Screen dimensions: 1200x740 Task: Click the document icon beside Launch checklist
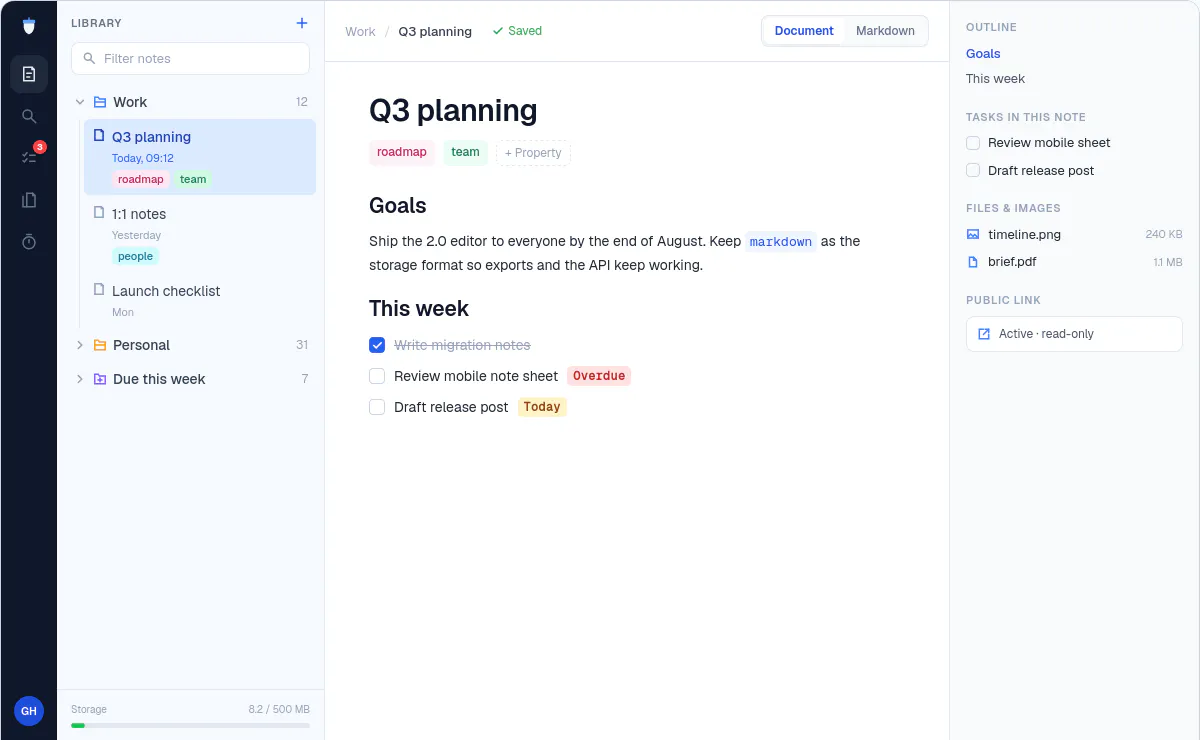coord(99,290)
